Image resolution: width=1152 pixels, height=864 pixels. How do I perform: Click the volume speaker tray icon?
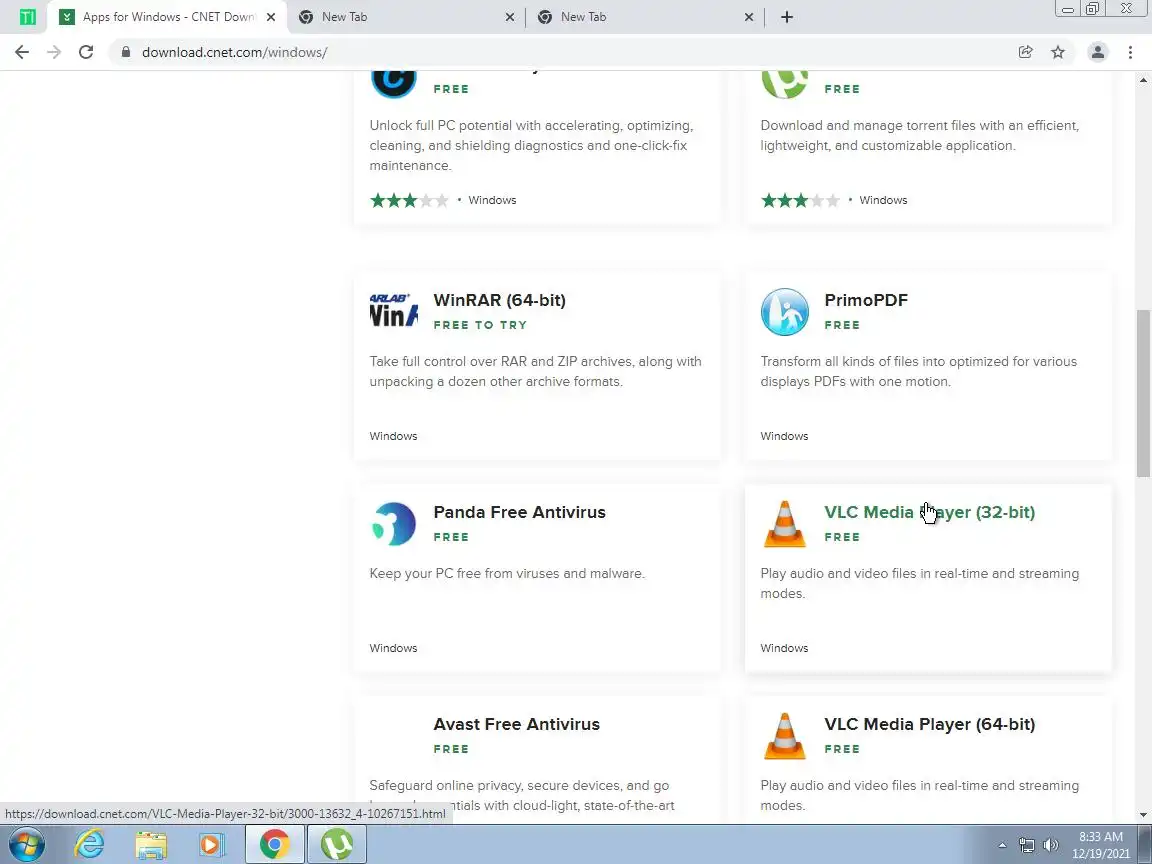(1051, 846)
